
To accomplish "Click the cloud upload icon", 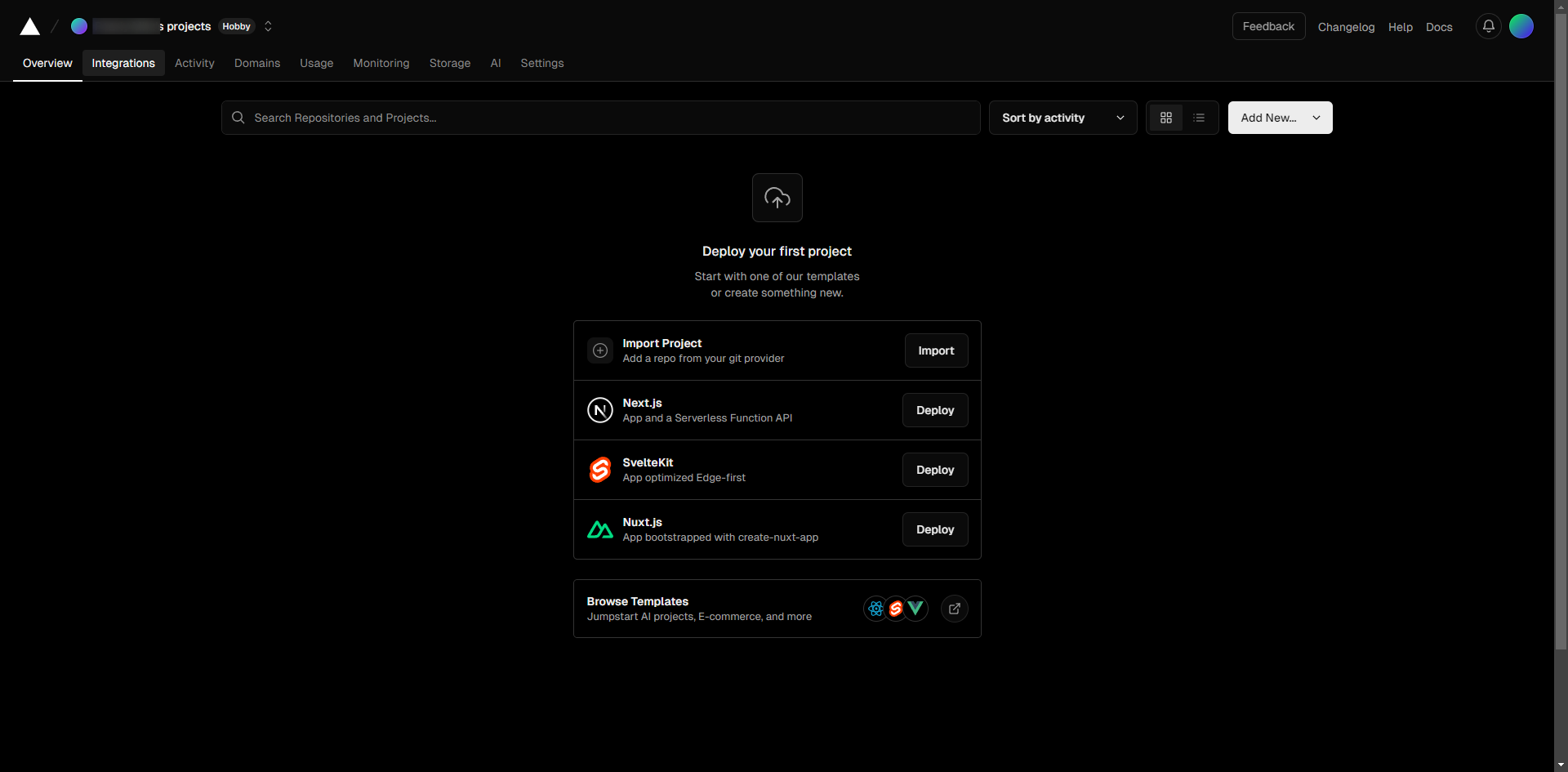I will coord(777,198).
